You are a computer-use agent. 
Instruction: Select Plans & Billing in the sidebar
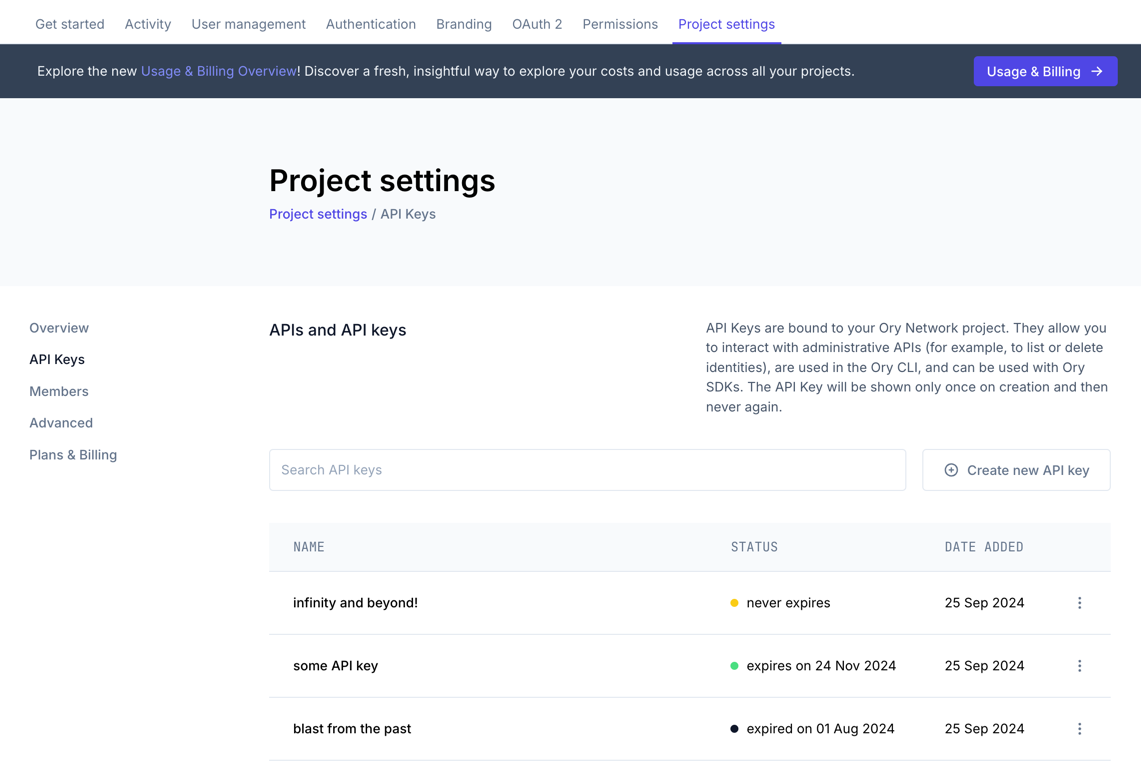(73, 454)
